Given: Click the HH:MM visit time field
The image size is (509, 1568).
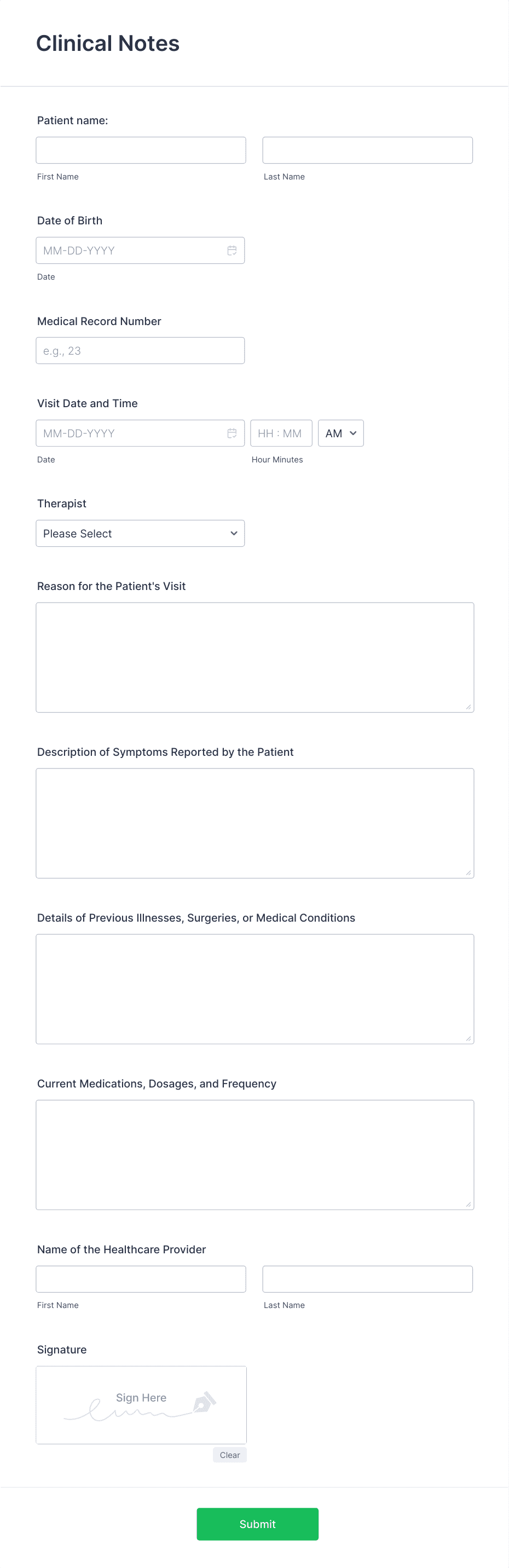Looking at the screenshot, I should click(x=281, y=433).
